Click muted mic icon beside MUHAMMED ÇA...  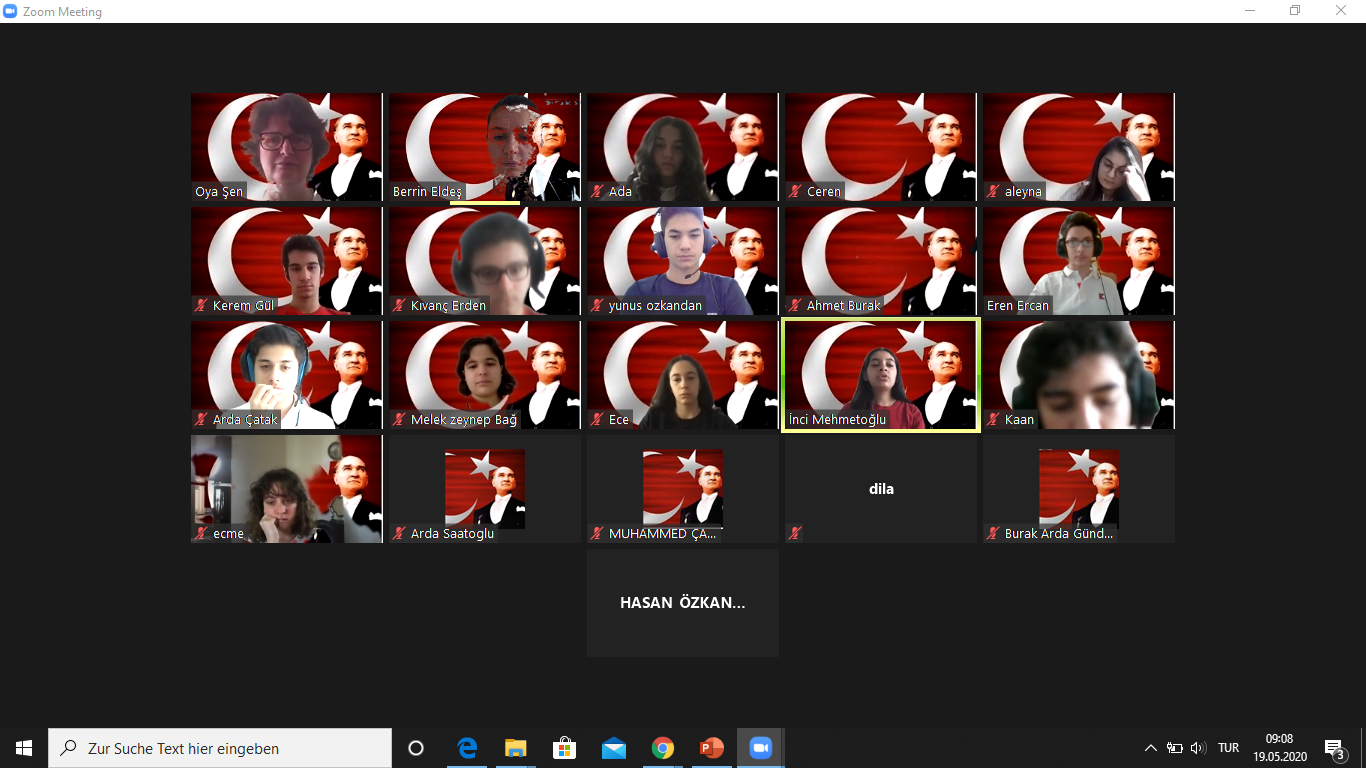(x=598, y=533)
